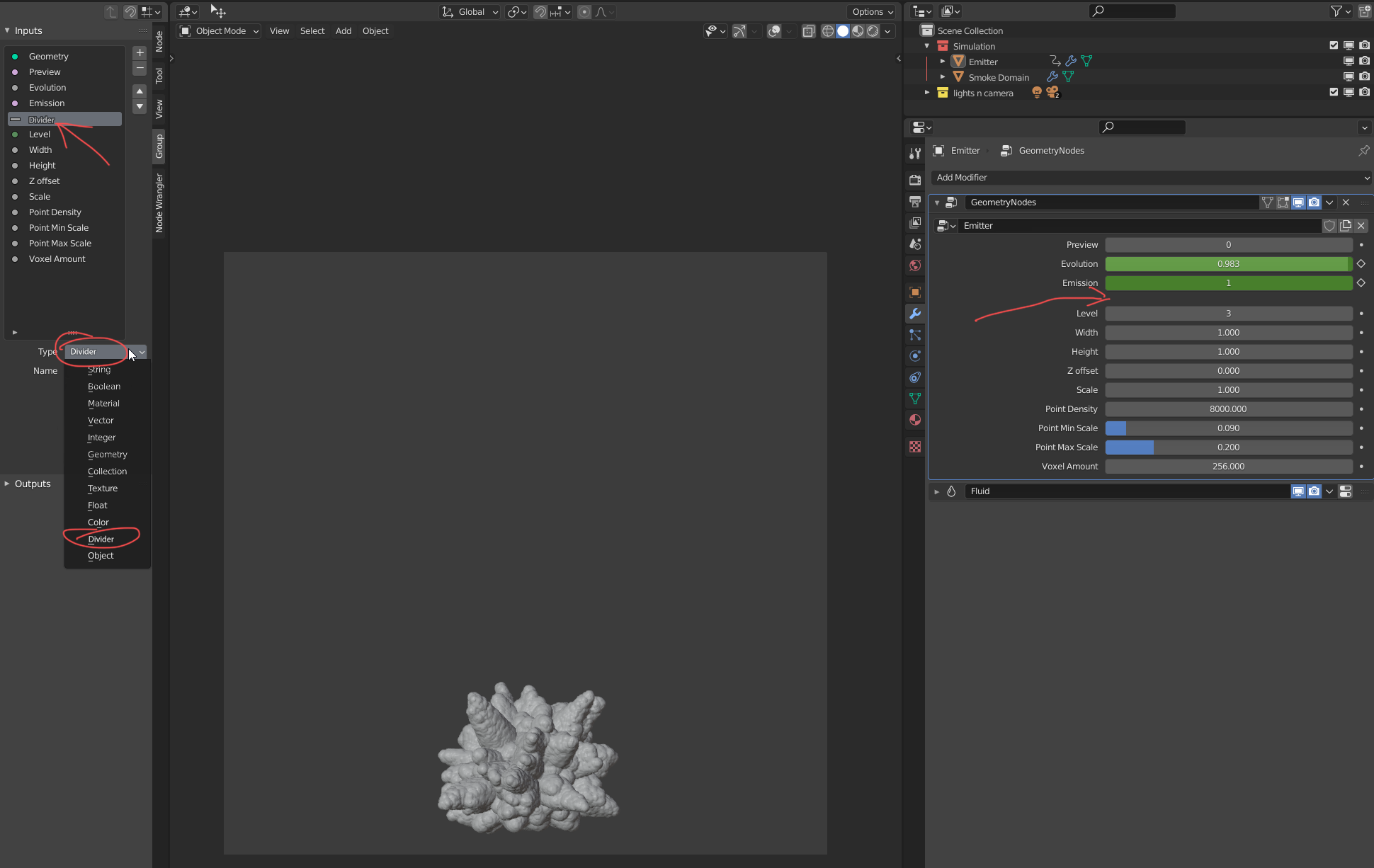Click the remove input minus button
The image size is (1374, 868).
coord(140,68)
